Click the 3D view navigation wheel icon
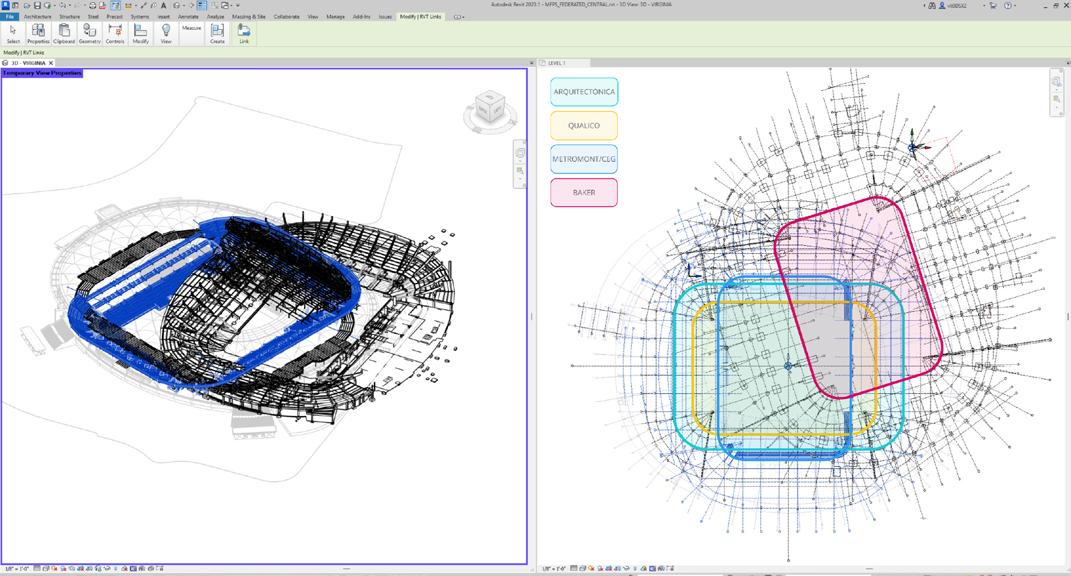The height and width of the screenshot is (576, 1071). [x=520, y=153]
